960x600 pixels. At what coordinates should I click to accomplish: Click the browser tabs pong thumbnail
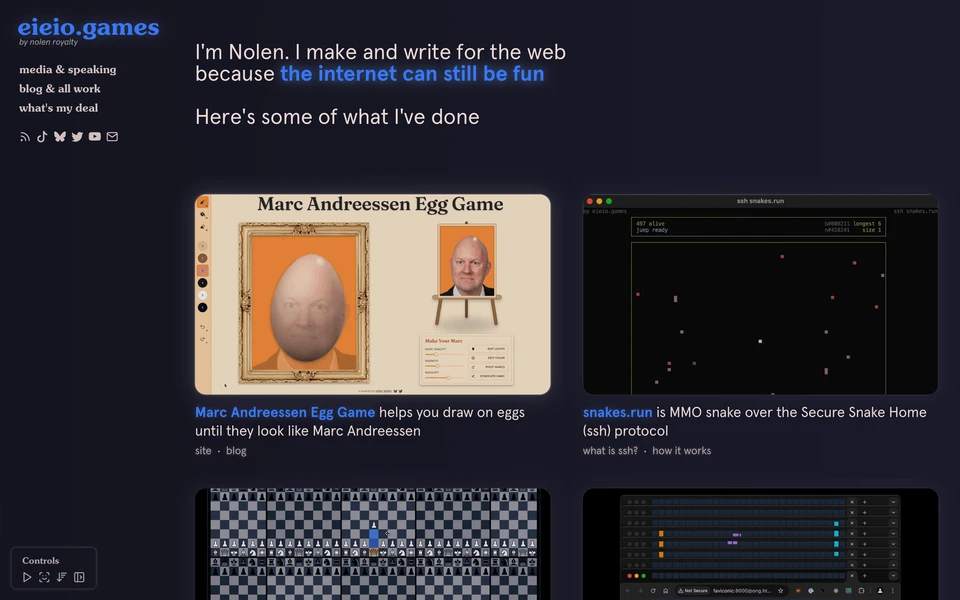(760, 544)
